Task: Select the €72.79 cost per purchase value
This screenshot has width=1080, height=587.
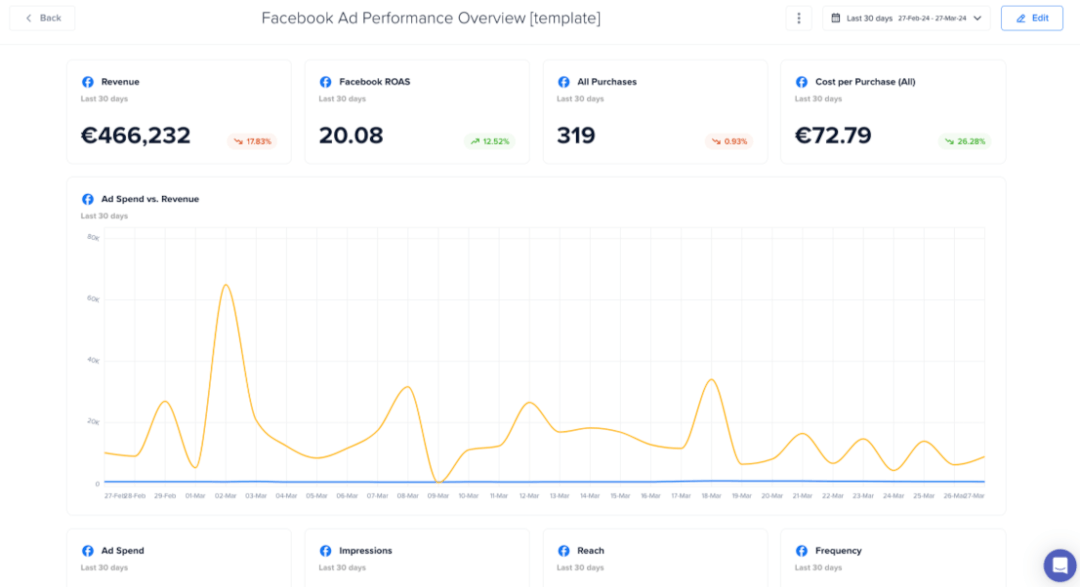Action: point(833,135)
